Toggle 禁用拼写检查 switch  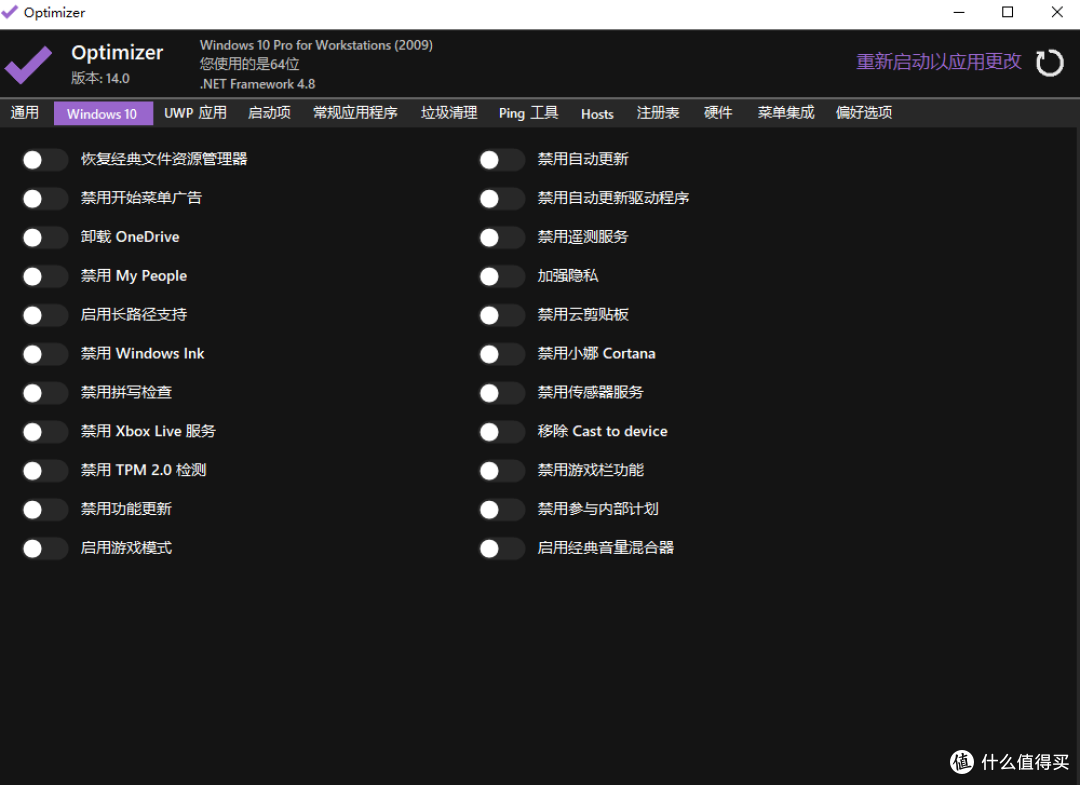tap(45, 393)
